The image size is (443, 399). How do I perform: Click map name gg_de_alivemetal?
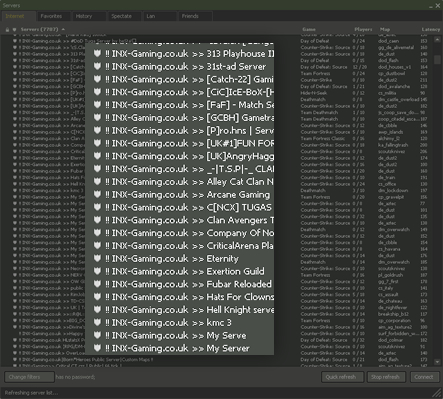396,47
